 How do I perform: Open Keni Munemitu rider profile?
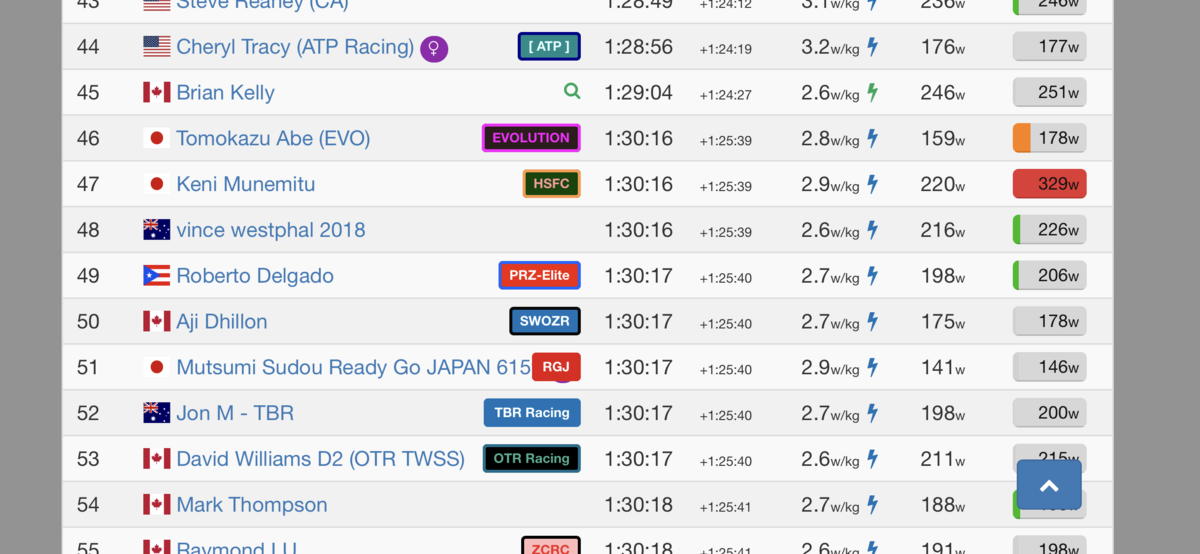coord(245,184)
